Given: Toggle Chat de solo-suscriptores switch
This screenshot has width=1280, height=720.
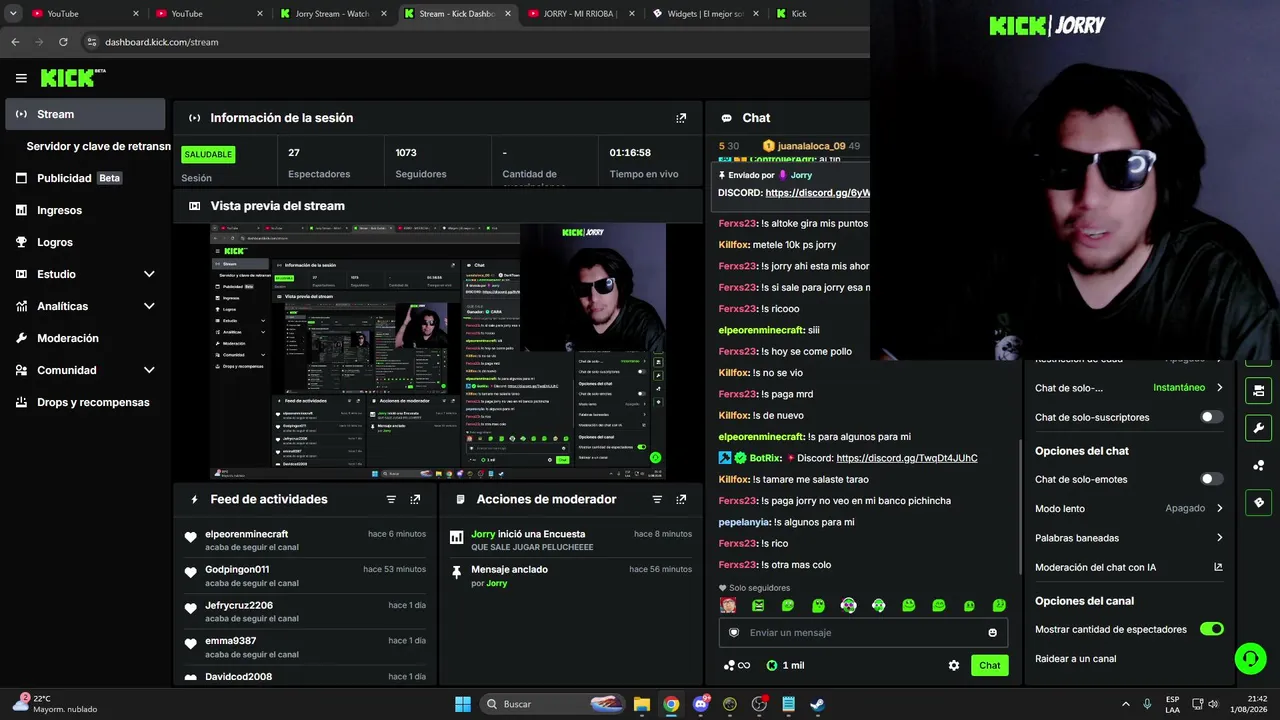Looking at the screenshot, I should [x=1211, y=417].
